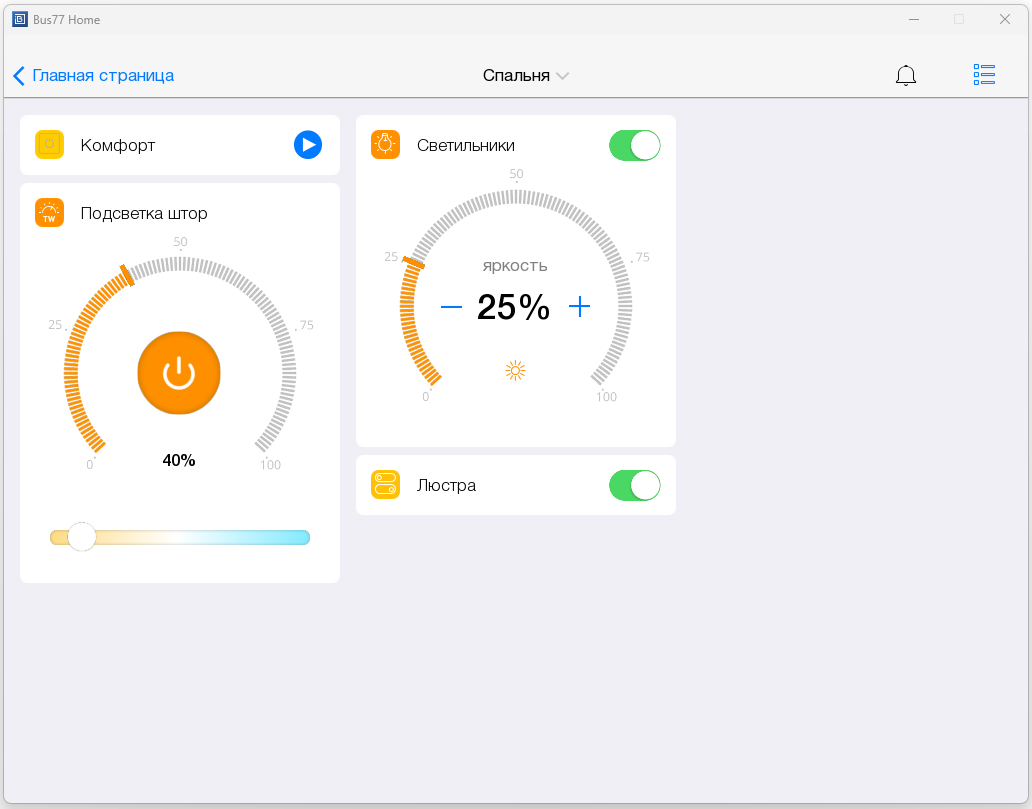Click the Bus77 Home app icon in title bar
This screenshot has height=809, width=1032.
coord(19,19)
